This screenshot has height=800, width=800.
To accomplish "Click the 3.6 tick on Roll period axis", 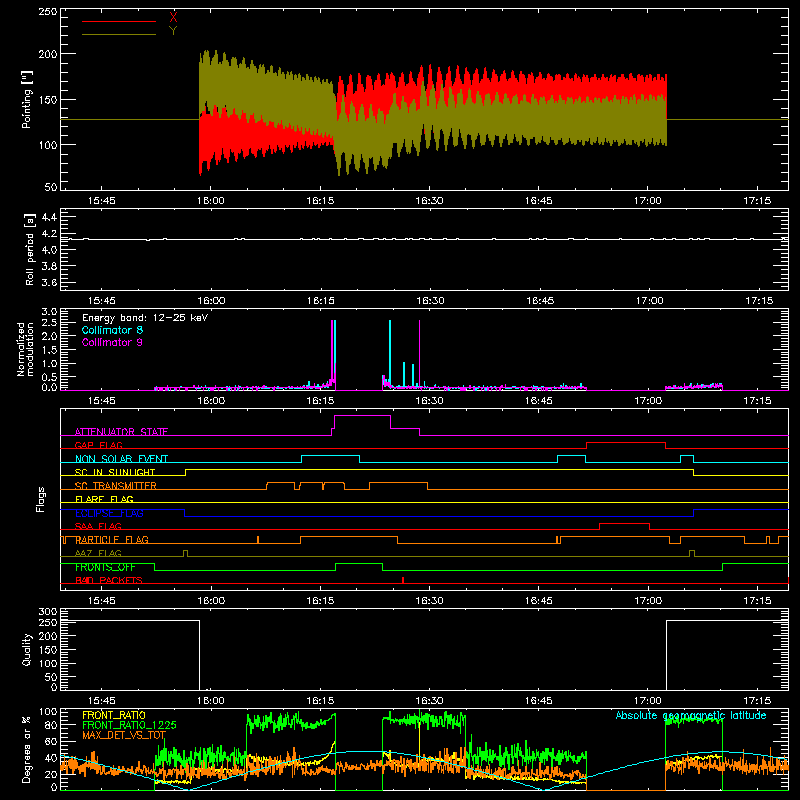I will pos(49,282).
